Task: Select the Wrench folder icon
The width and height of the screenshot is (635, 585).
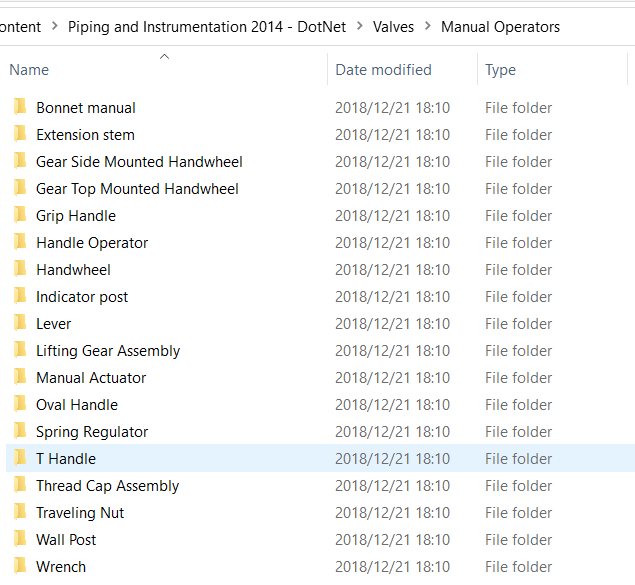Action: click(x=20, y=566)
